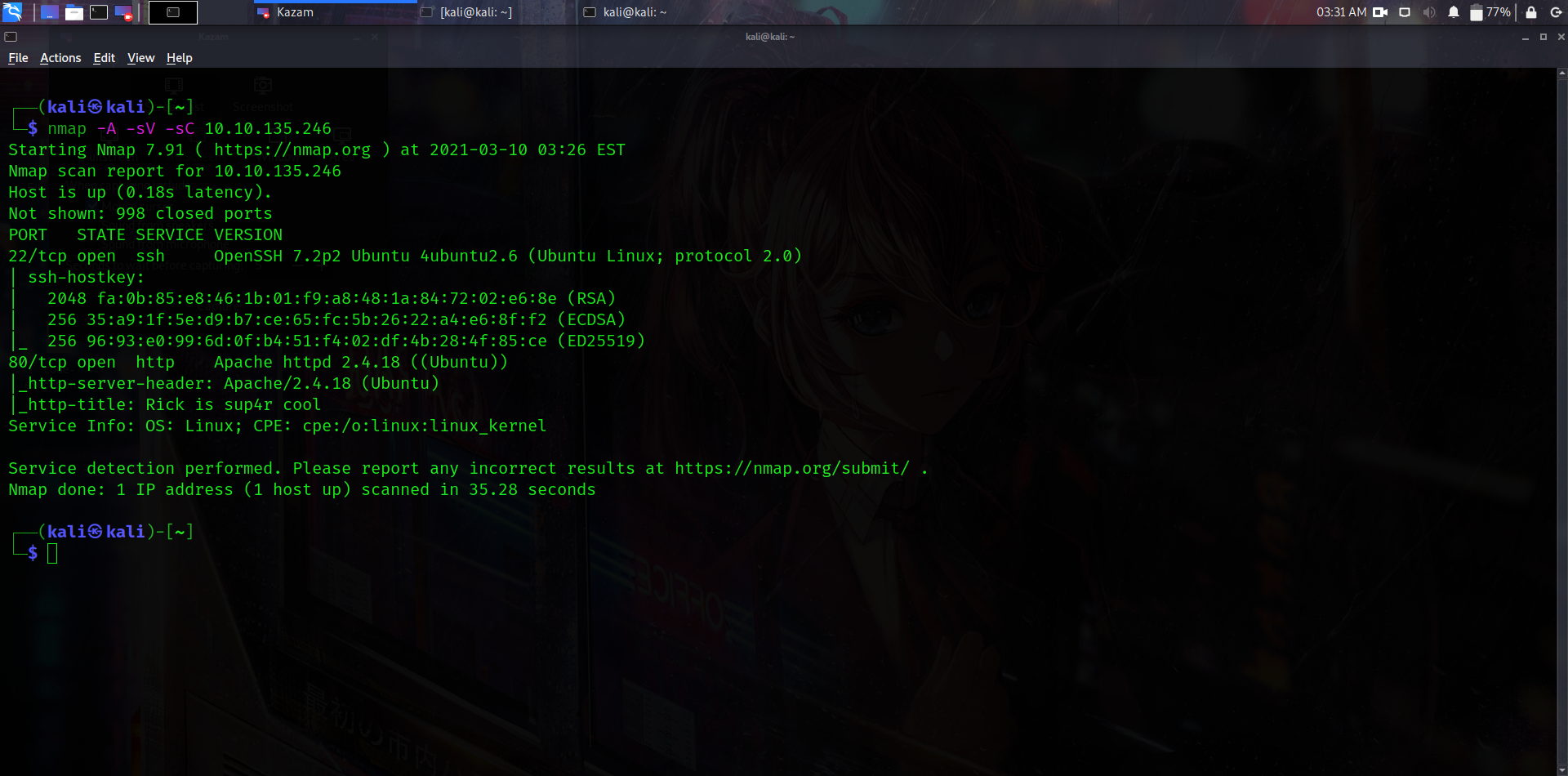Image resolution: width=1568 pixels, height=776 pixels.
Task: Click the RSA ssh-hostkey fingerprint line
Action: 332,299
